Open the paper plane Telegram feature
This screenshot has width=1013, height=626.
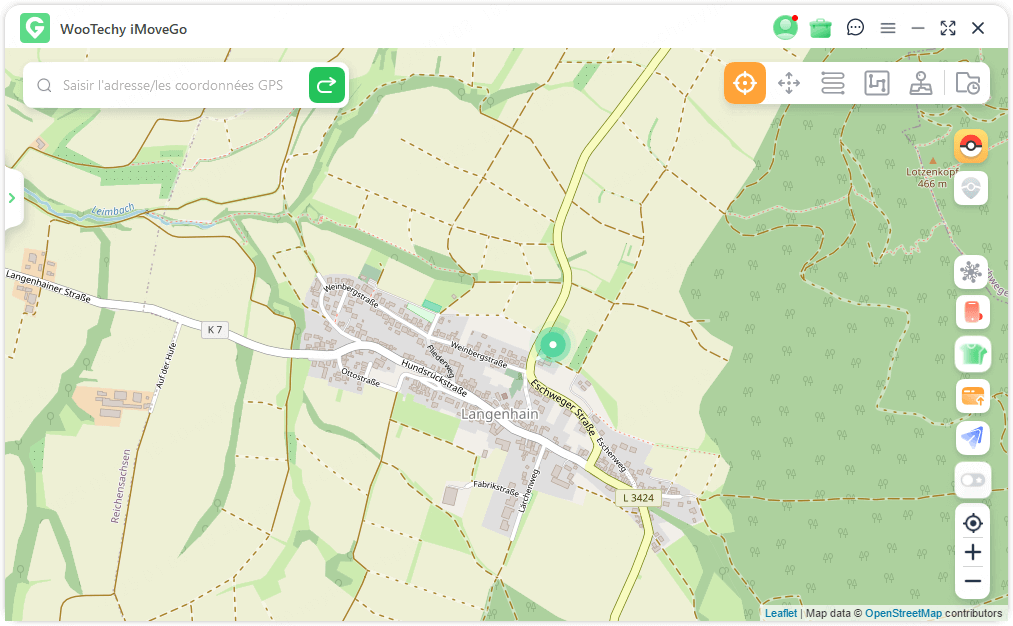pos(971,438)
